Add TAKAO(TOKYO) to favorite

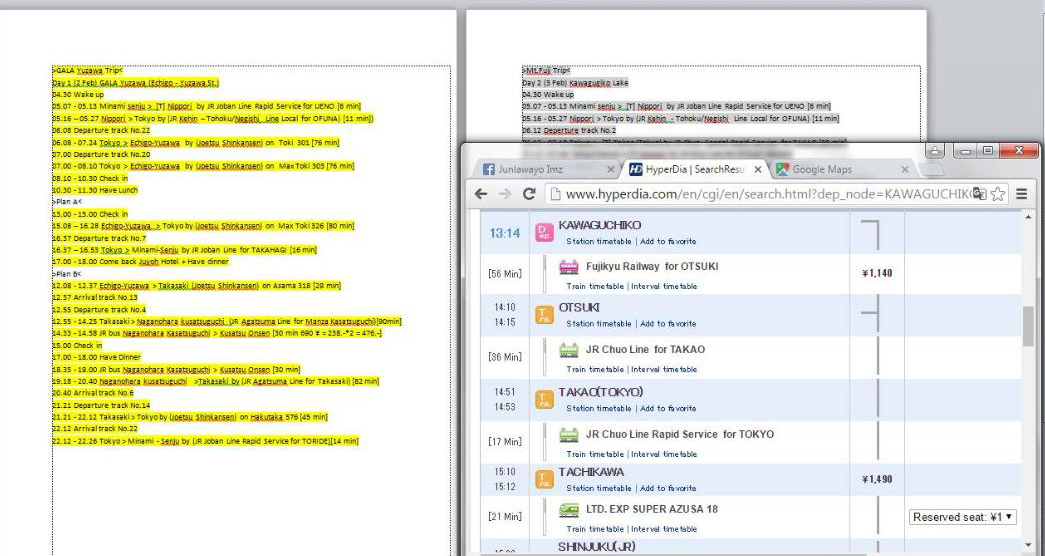coord(668,408)
